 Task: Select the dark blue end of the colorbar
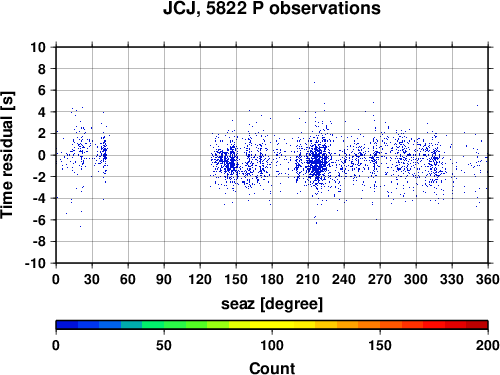pos(67,325)
